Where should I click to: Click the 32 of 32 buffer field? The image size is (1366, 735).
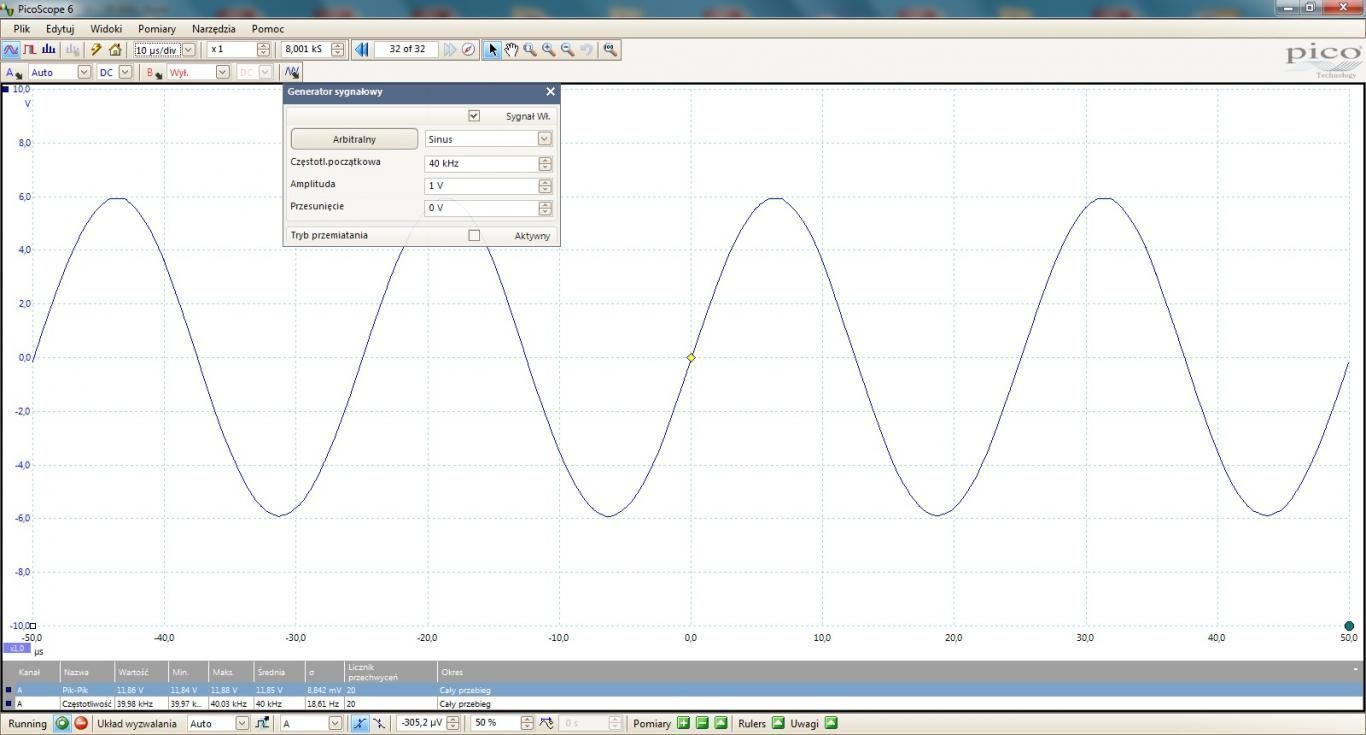407,49
